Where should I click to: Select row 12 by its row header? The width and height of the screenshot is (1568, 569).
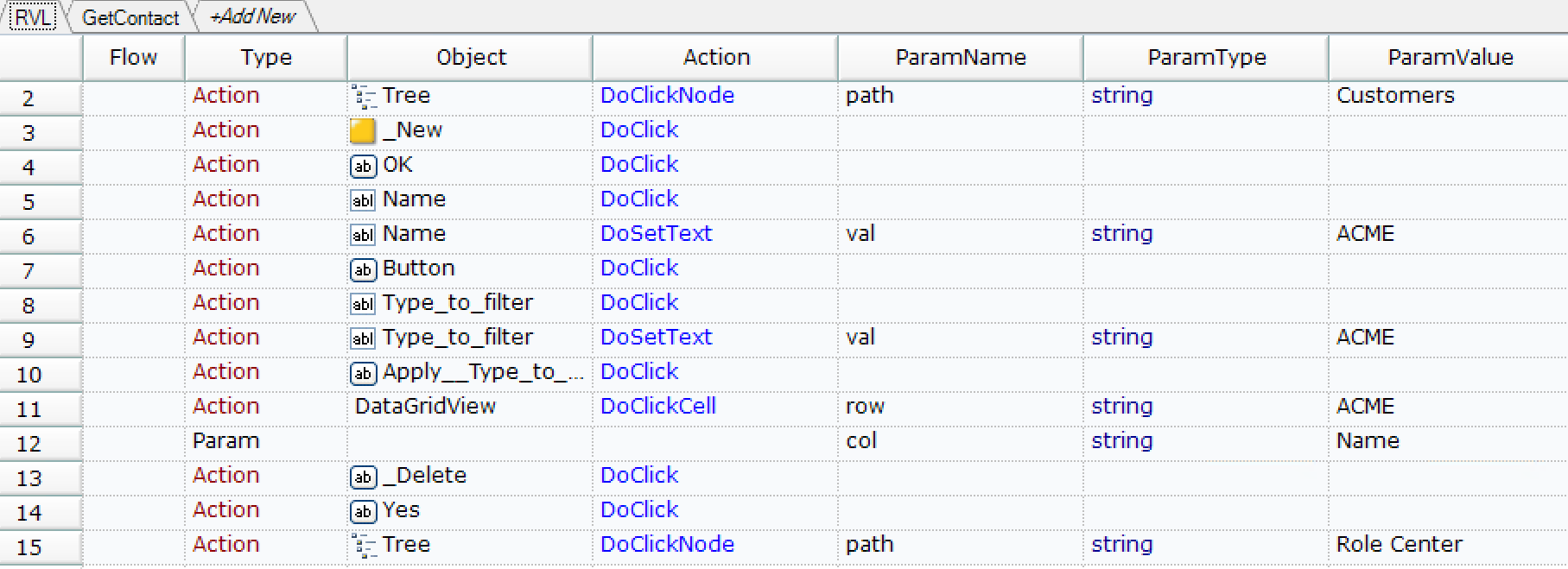click(29, 443)
